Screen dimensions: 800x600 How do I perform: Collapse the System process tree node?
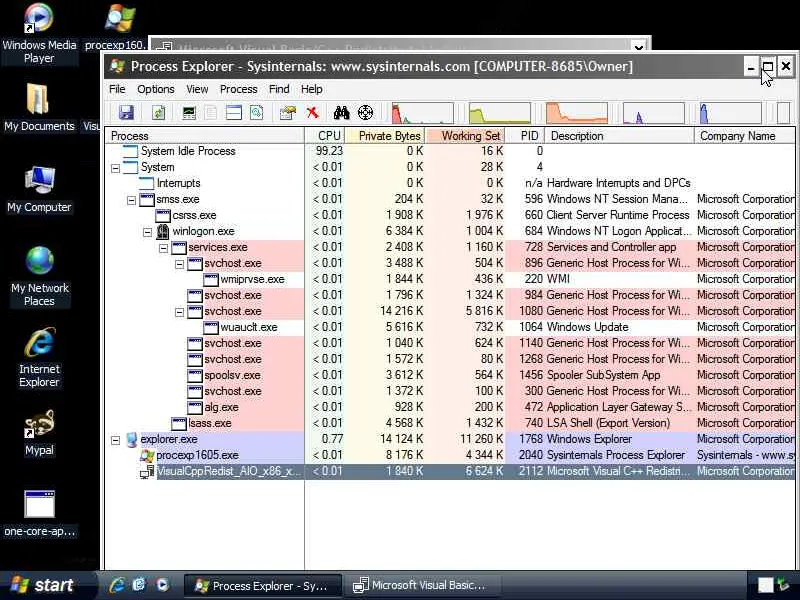[115, 168]
